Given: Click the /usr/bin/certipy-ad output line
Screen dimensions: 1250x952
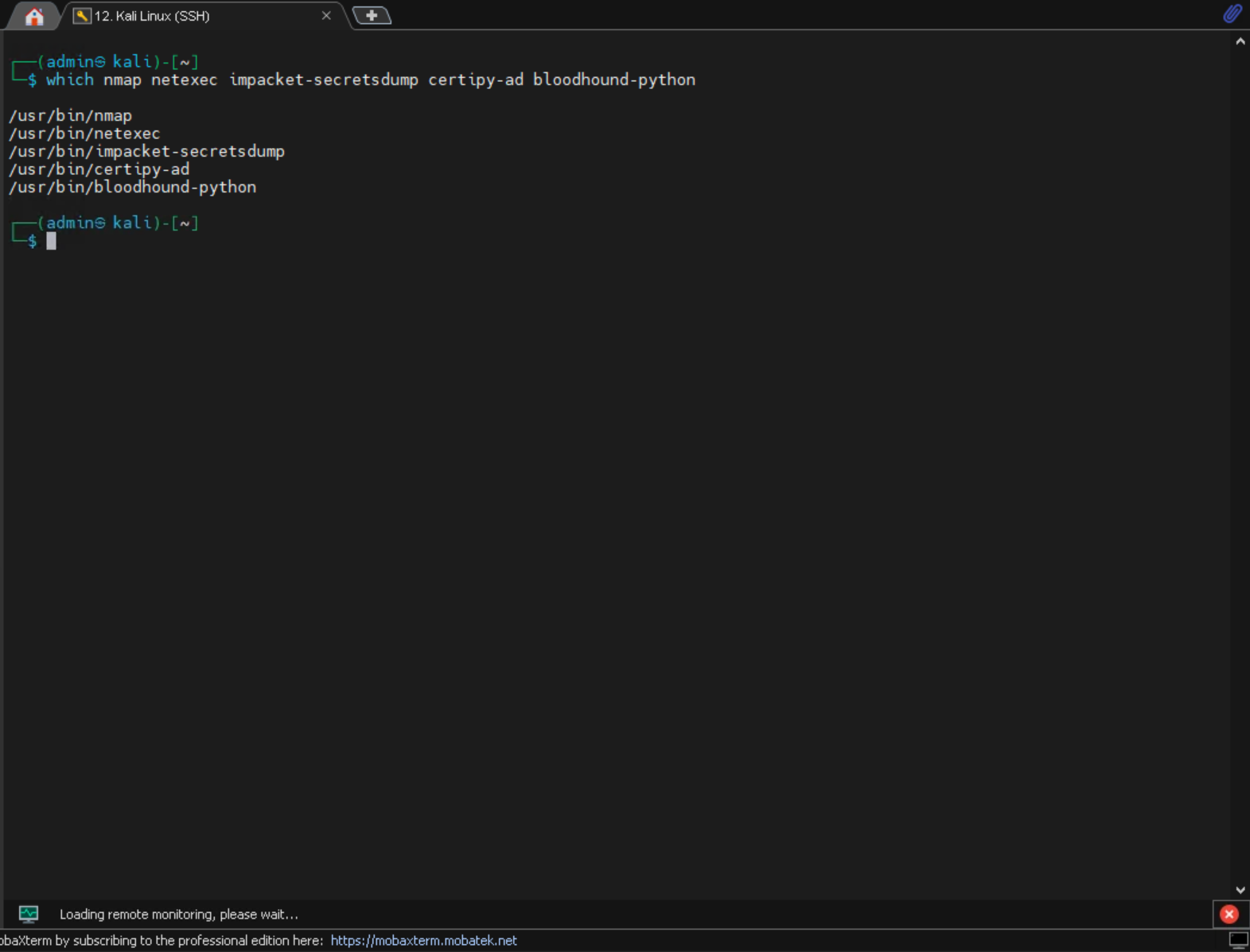Looking at the screenshot, I should coord(99,169).
